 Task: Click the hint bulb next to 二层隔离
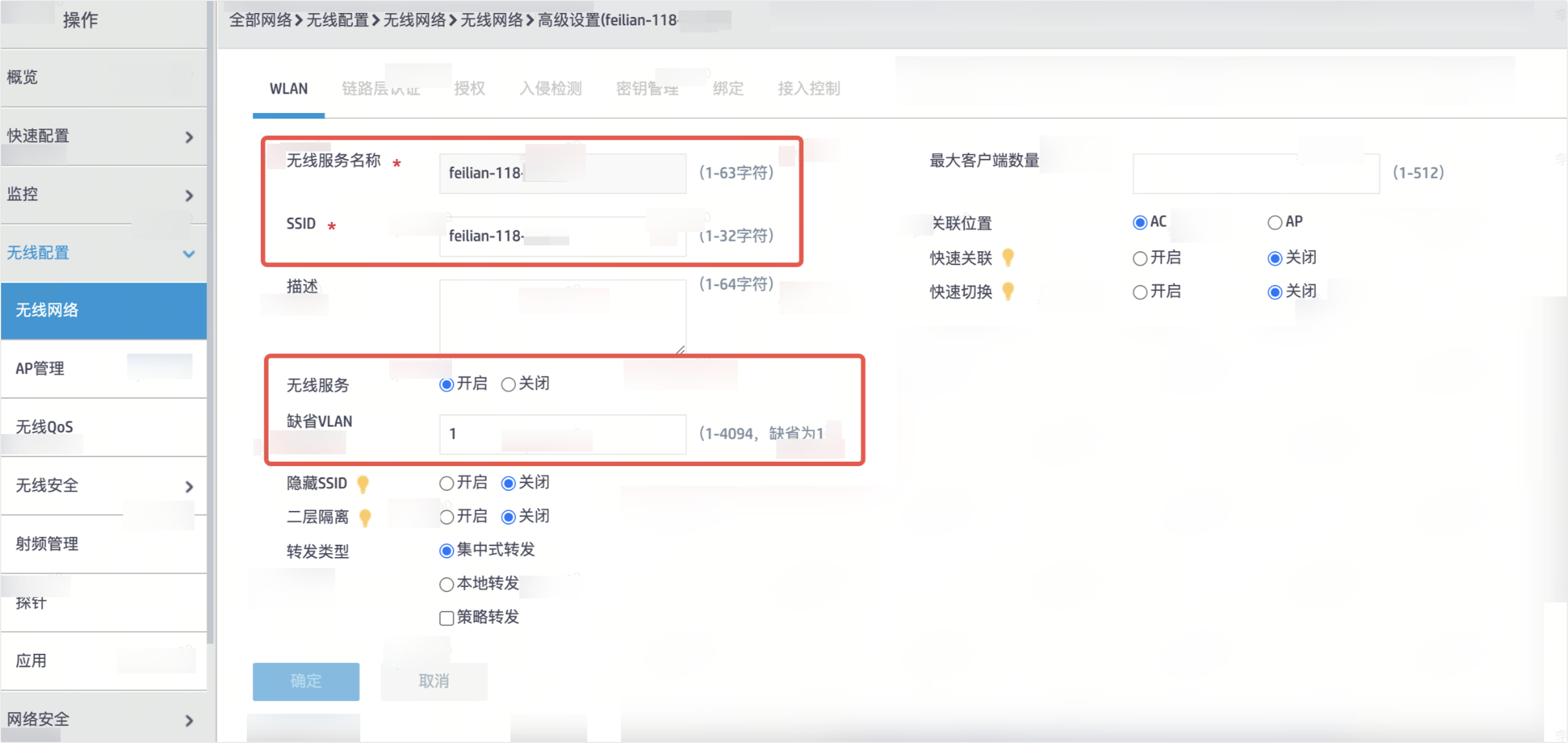pos(365,517)
